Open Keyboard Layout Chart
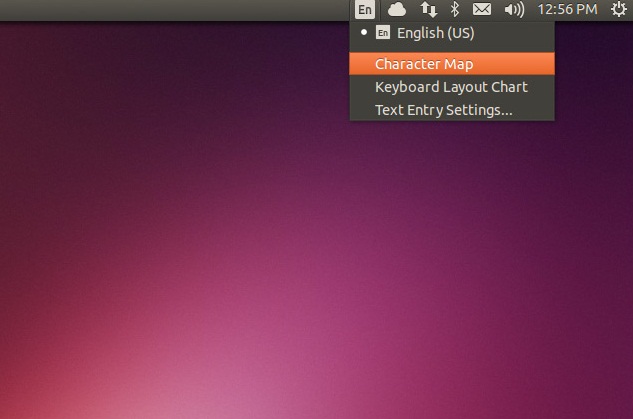The height and width of the screenshot is (419, 633). click(x=452, y=87)
